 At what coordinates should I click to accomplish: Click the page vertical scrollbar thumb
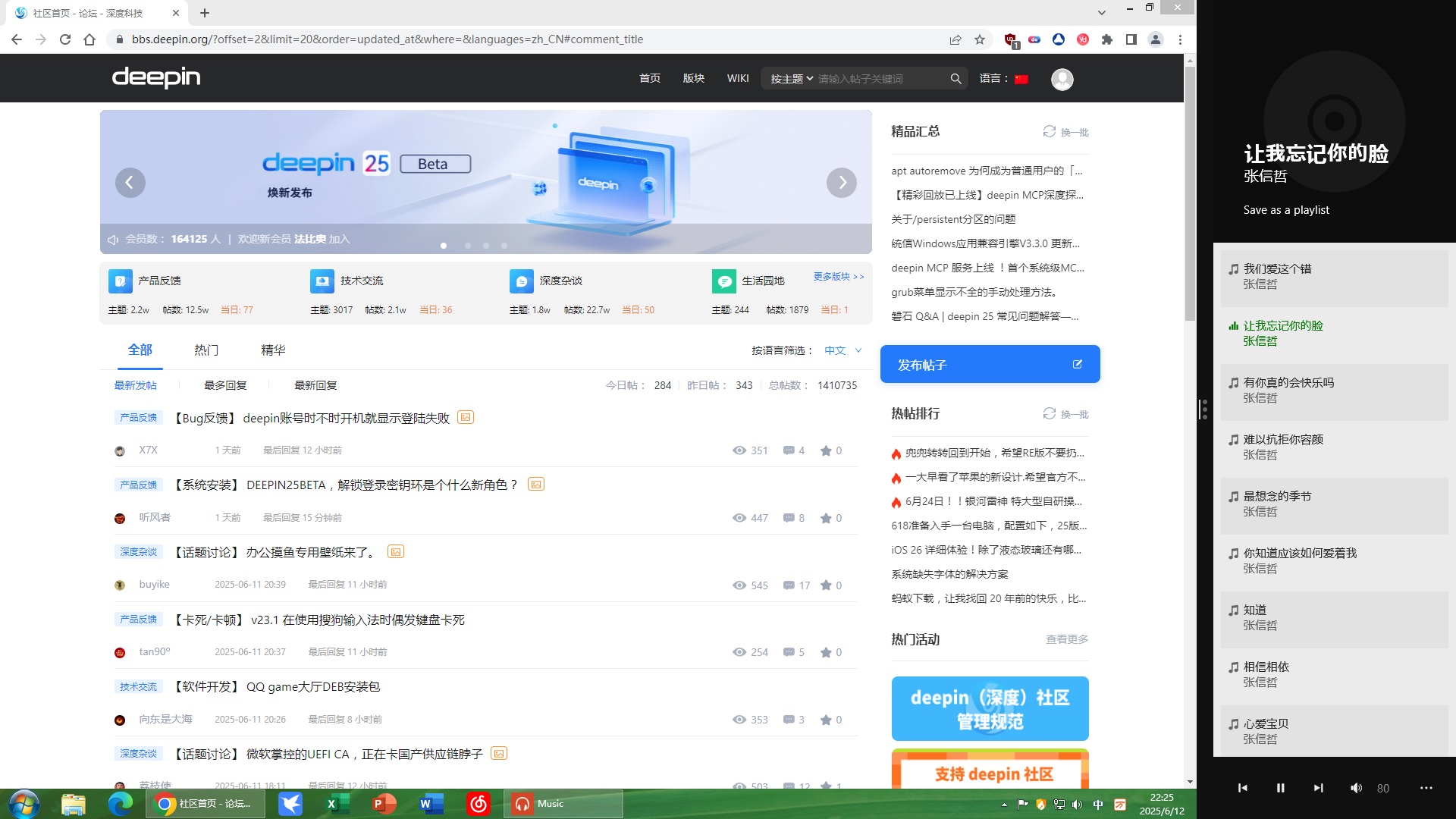click(1190, 193)
